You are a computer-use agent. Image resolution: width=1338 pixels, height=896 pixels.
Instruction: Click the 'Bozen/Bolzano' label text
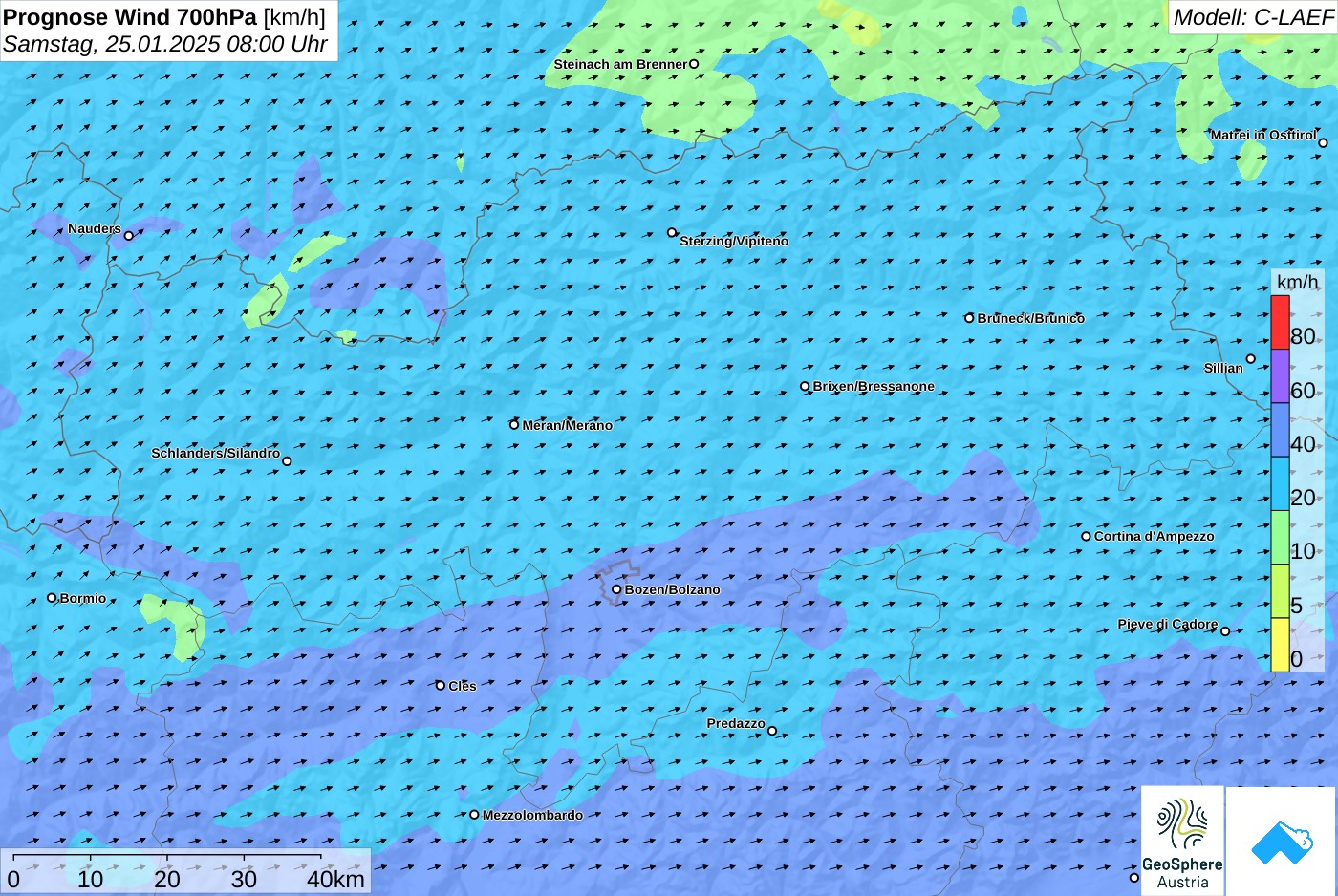(x=673, y=589)
